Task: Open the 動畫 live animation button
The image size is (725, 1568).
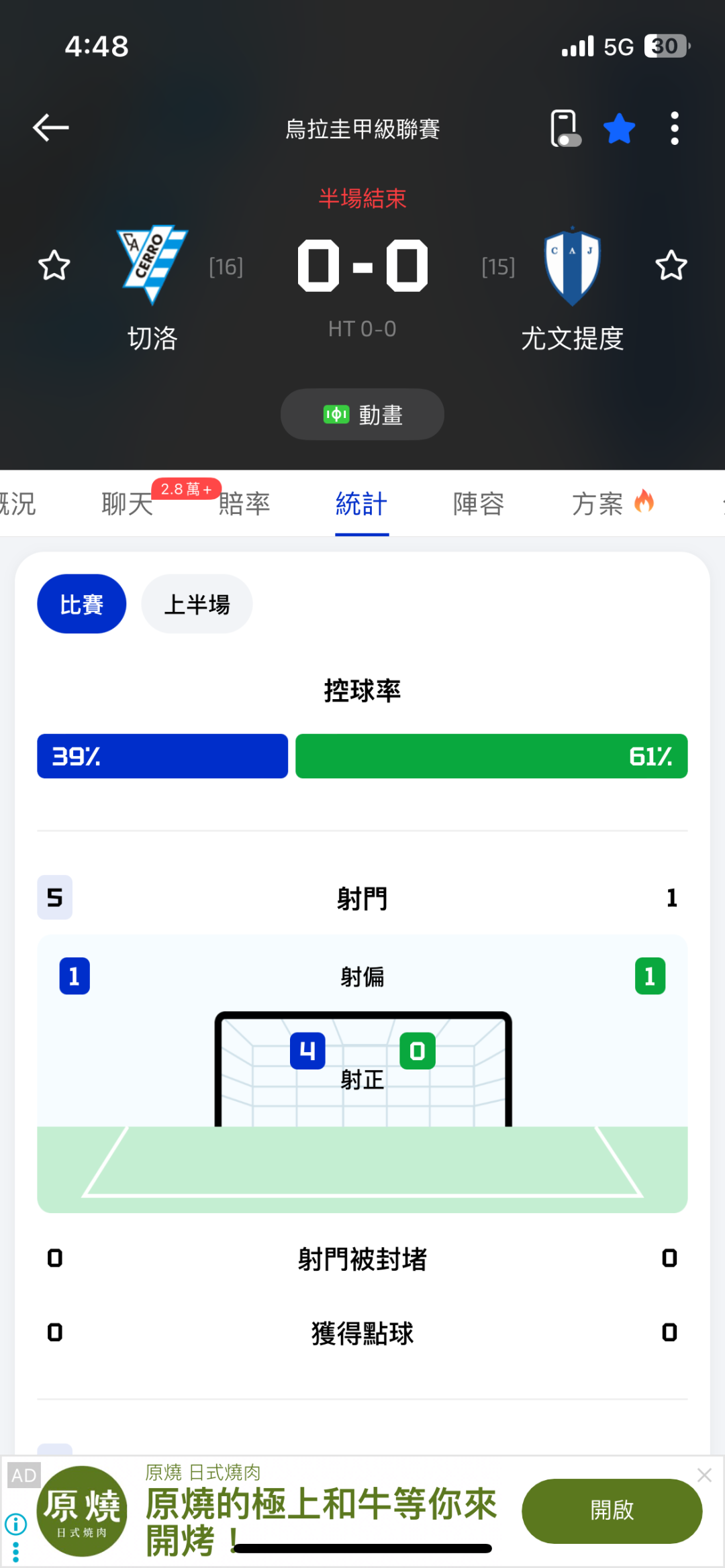Action: point(362,415)
